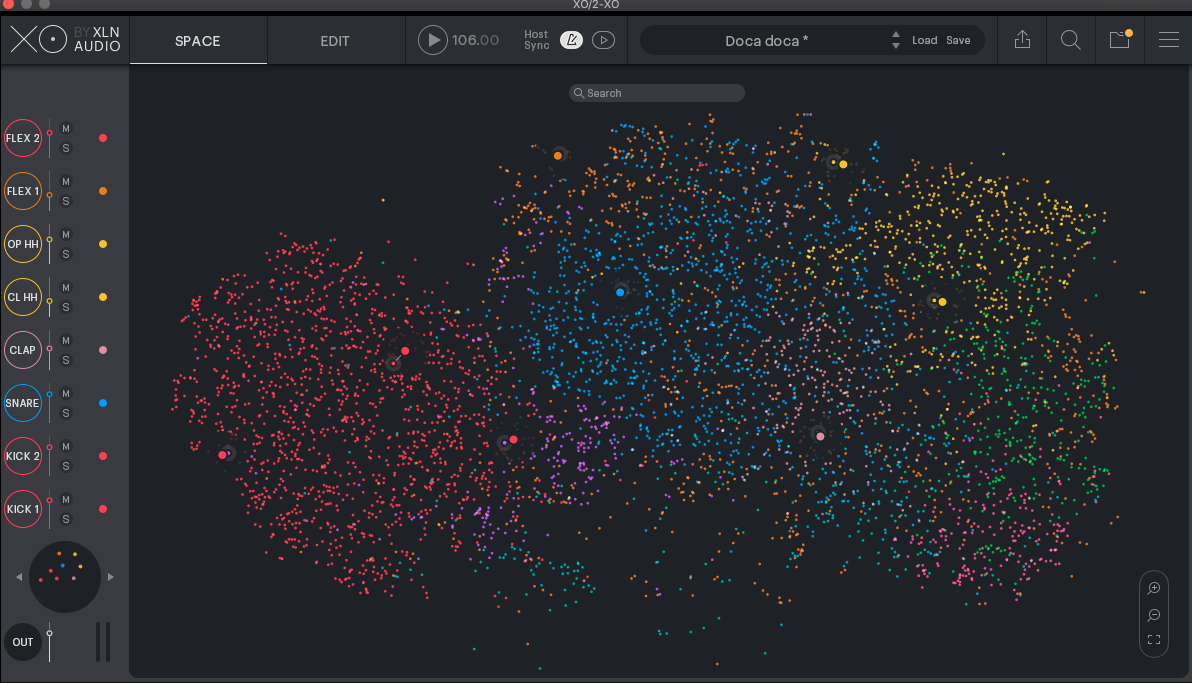Click the Save preset button
The image size is (1192, 683).
pyautogui.click(x=958, y=40)
